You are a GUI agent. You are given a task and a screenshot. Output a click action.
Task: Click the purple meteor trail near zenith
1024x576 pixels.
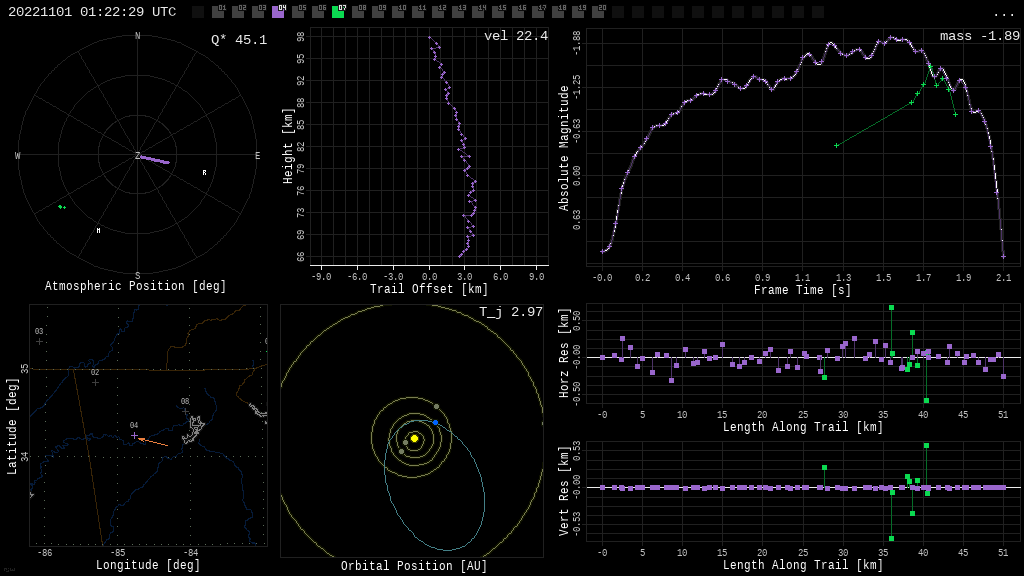[154, 159]
